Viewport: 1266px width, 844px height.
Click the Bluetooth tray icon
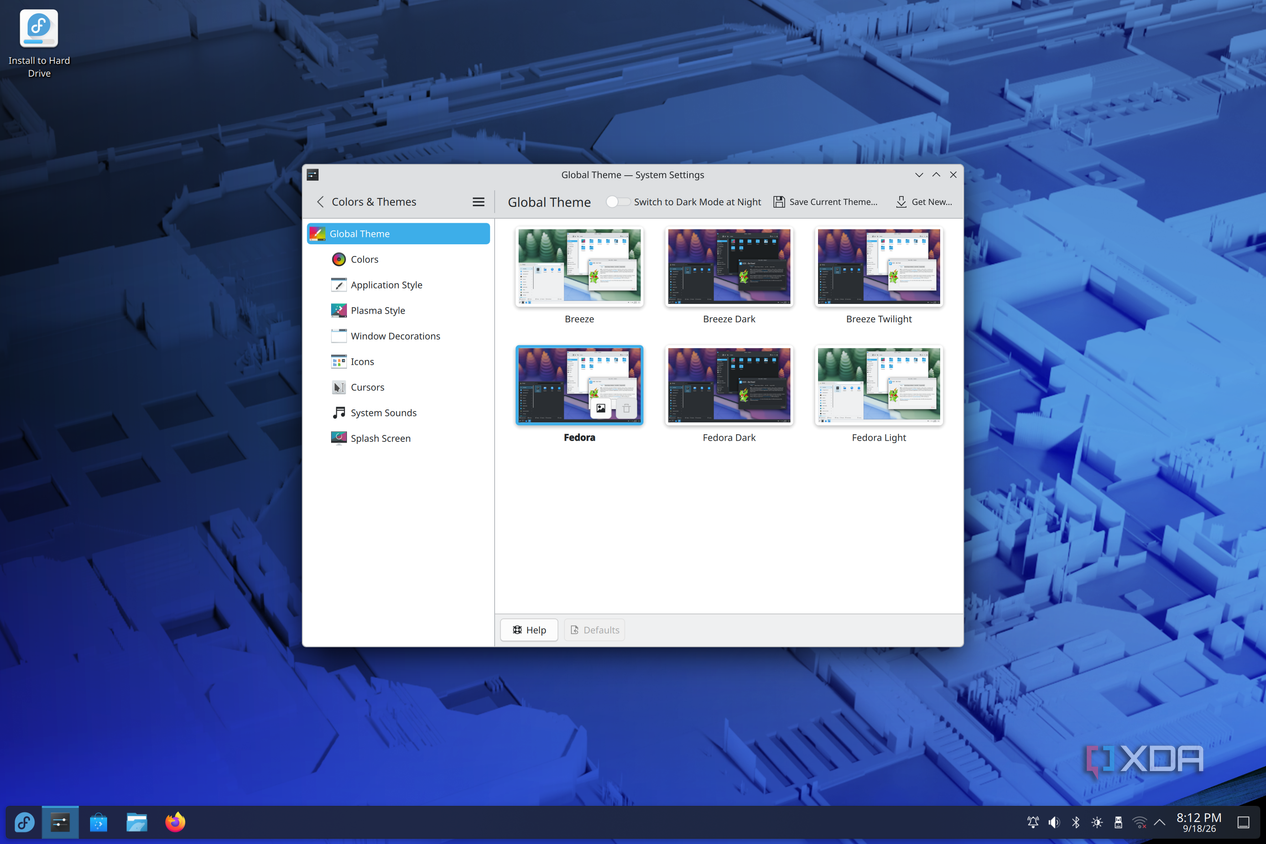pyautogui.click(x=1076, y=823)
